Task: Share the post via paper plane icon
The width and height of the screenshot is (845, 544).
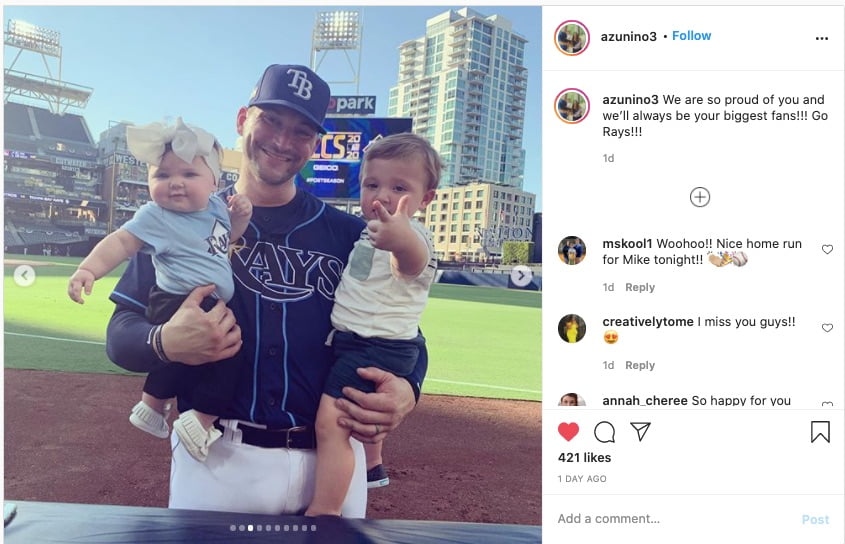Action: tap(640, 431)
